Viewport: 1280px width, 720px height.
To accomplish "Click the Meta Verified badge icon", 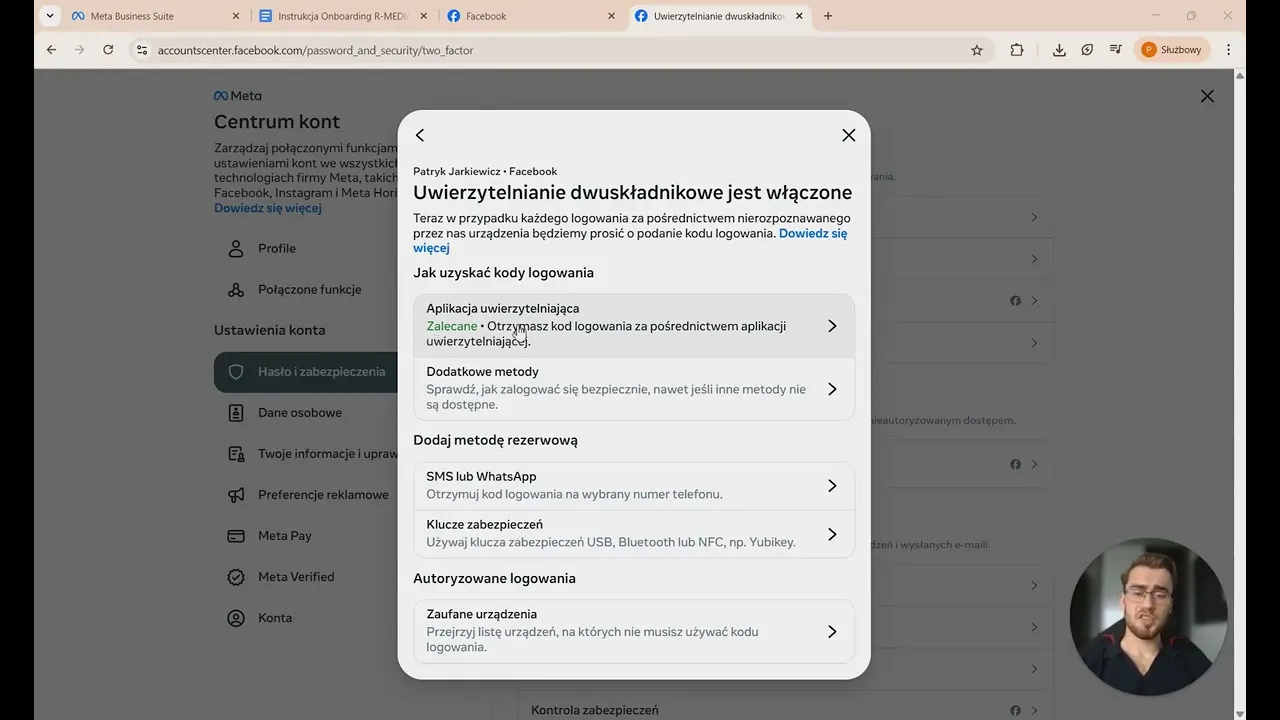I will (236, 577).
